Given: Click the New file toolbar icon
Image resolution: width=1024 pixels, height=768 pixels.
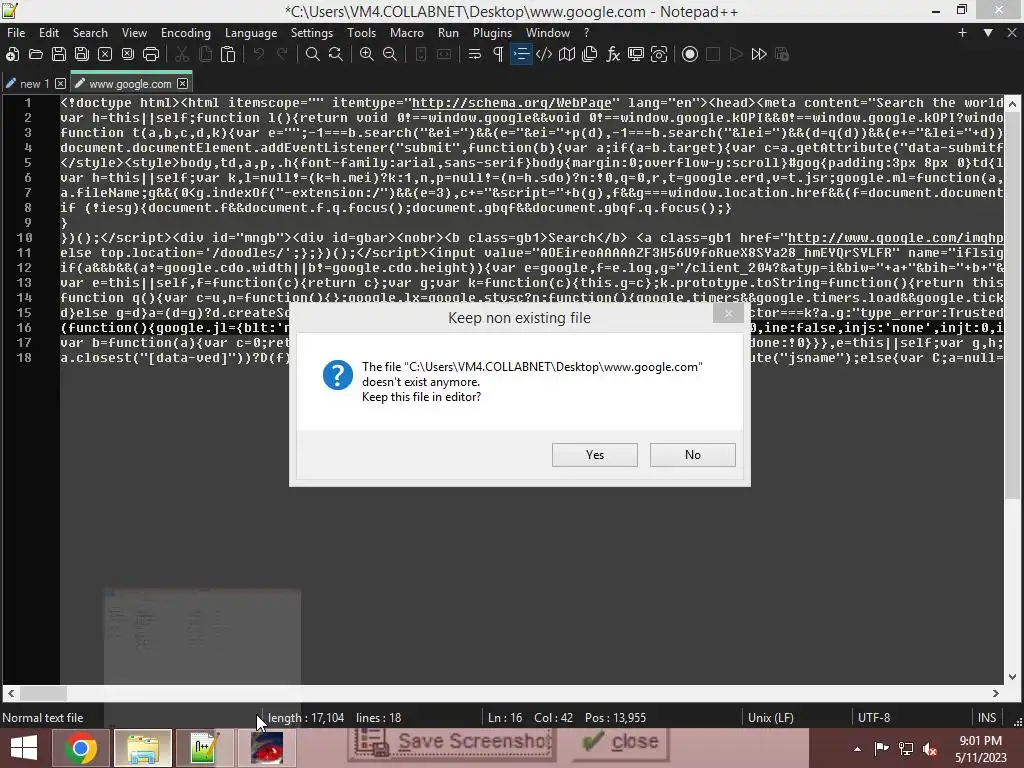Looking at the screenshot, I should (x=12, y=54).
